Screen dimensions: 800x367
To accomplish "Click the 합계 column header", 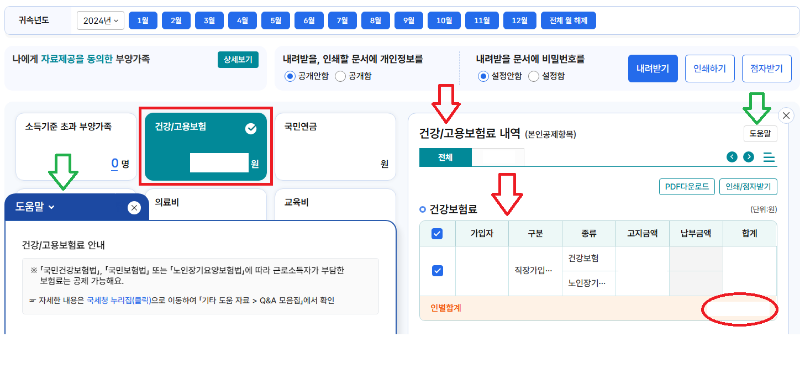I will [749, 234].
